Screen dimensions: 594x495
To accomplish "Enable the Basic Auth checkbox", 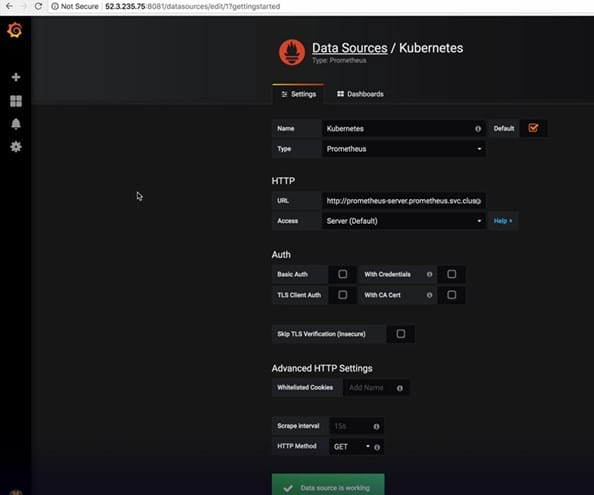I will click(342, 274).
